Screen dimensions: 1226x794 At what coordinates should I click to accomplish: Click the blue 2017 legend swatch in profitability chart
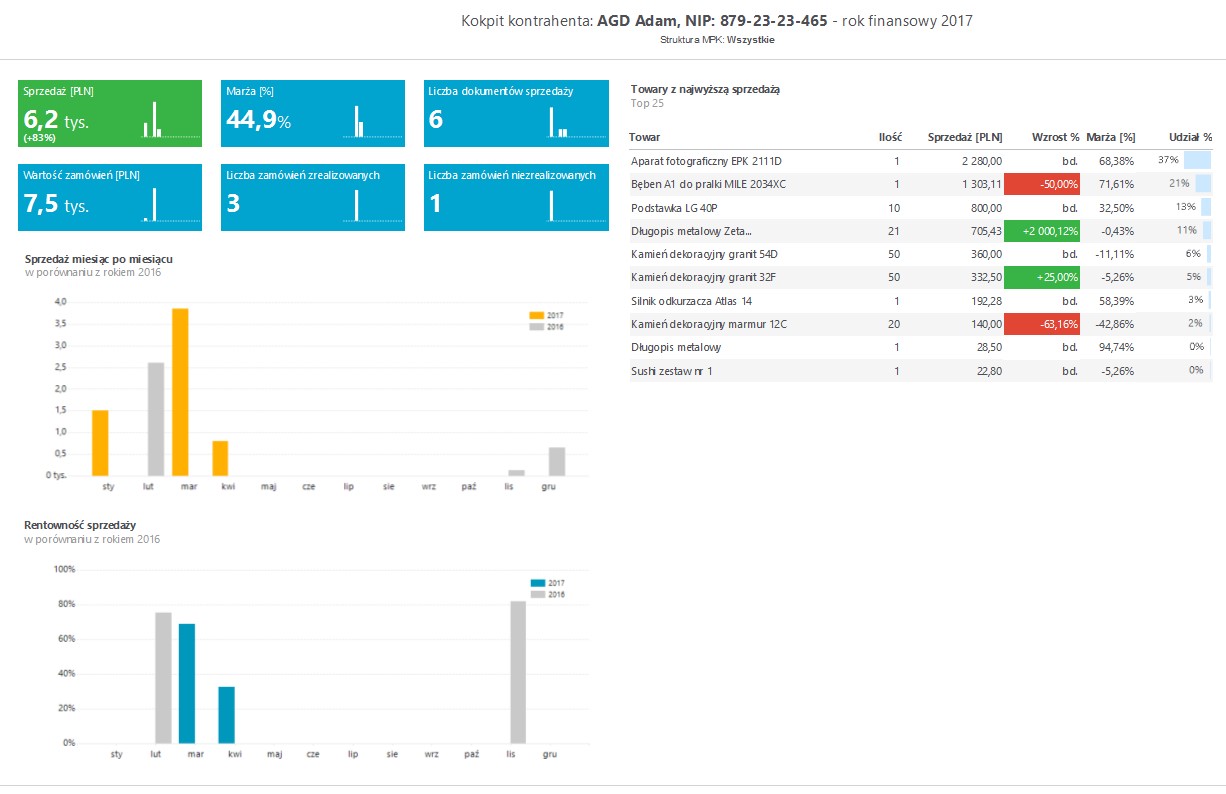pos(537,583)
